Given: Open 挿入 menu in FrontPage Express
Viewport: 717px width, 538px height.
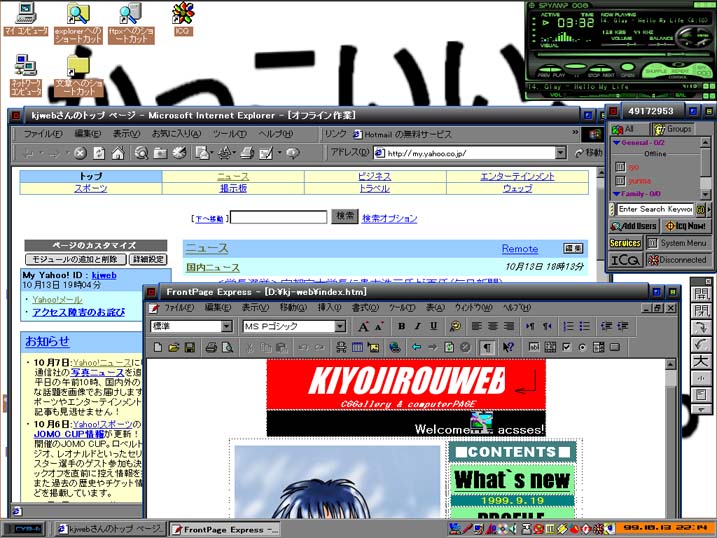Looking at the screenshot, I should click(329, 308).
